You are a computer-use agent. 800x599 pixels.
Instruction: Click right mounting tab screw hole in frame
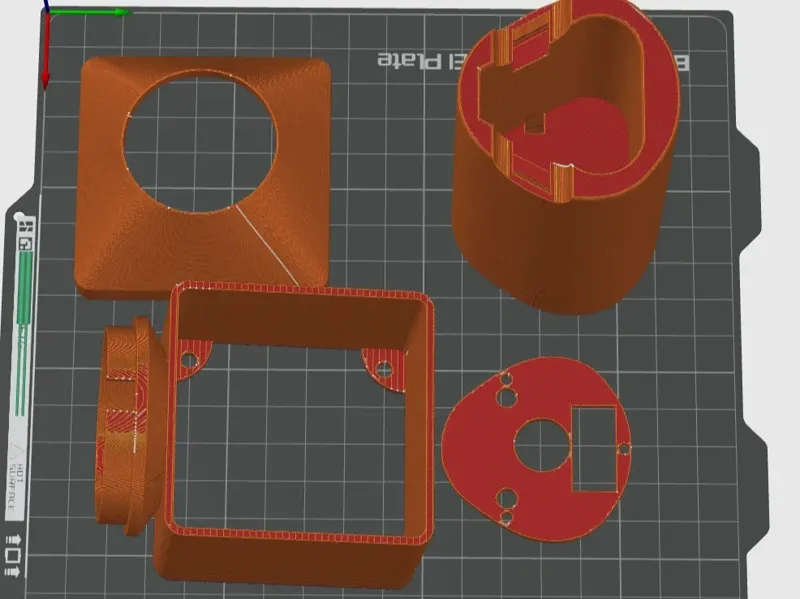[384, 369]
